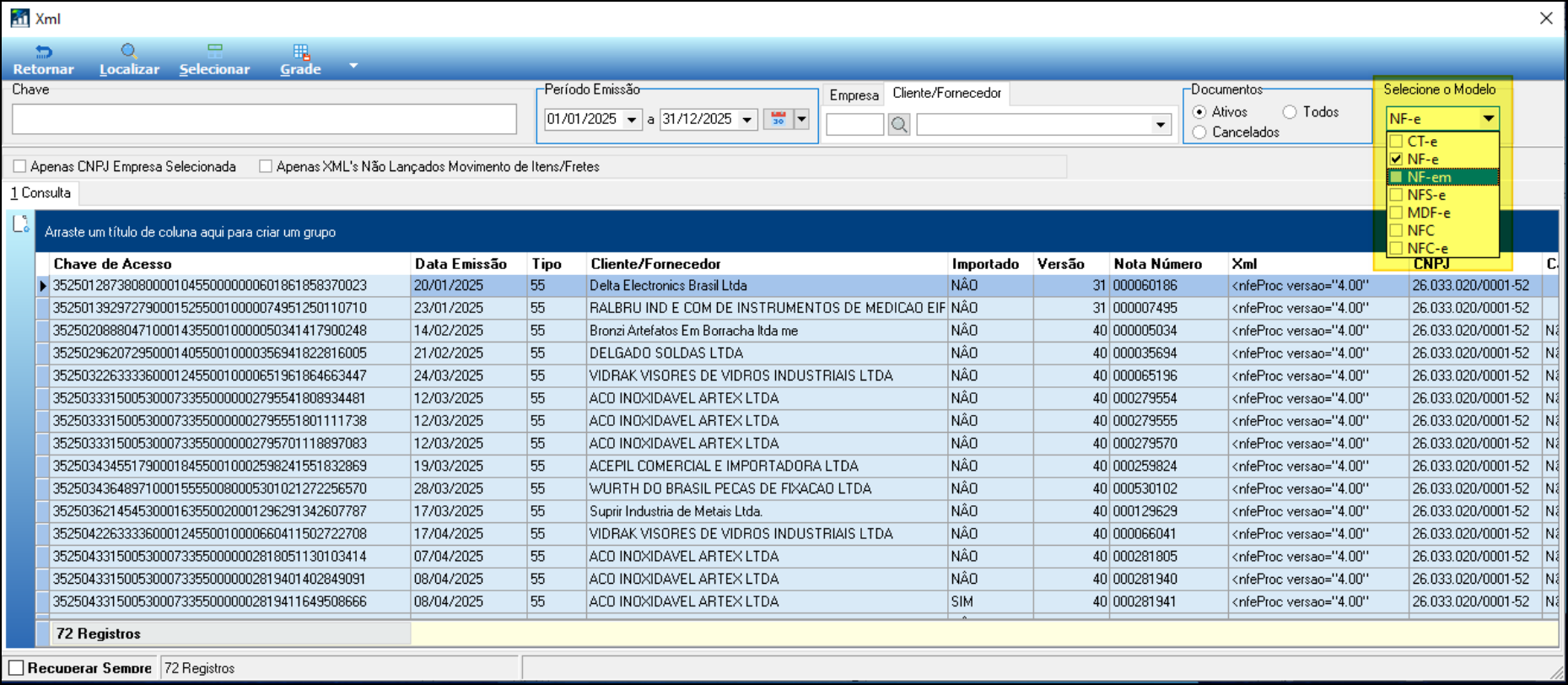
Task: Click the Localizar magnifier icon
Action: tap(128, 52)
